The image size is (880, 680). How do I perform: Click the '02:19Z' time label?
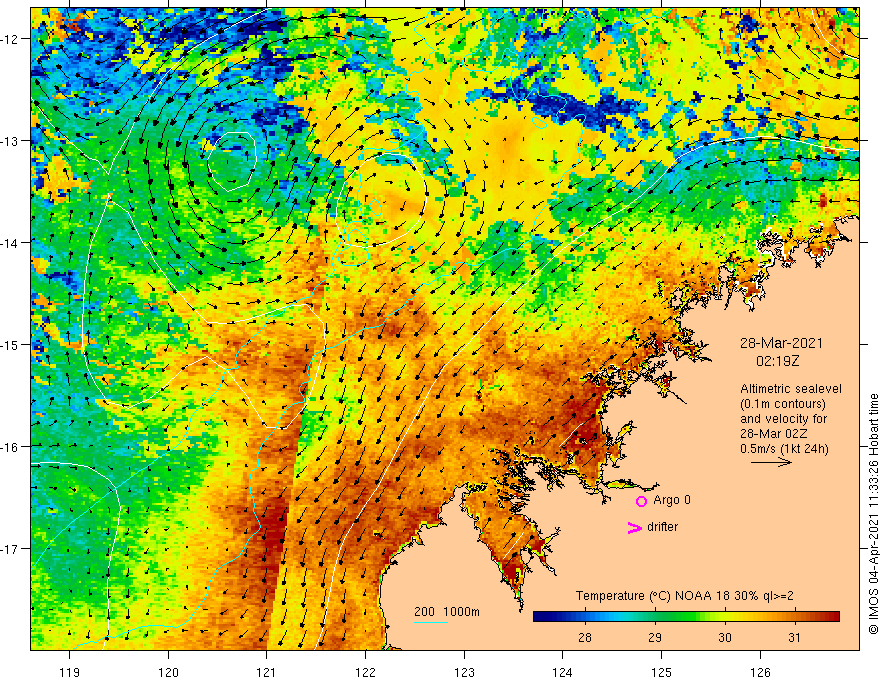(x=778, y=361)
